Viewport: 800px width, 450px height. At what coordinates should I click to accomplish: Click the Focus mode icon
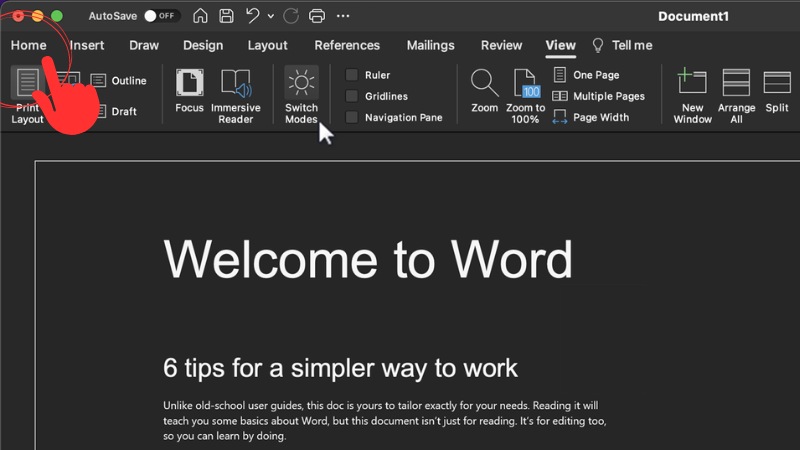click(x=189, y=83)
